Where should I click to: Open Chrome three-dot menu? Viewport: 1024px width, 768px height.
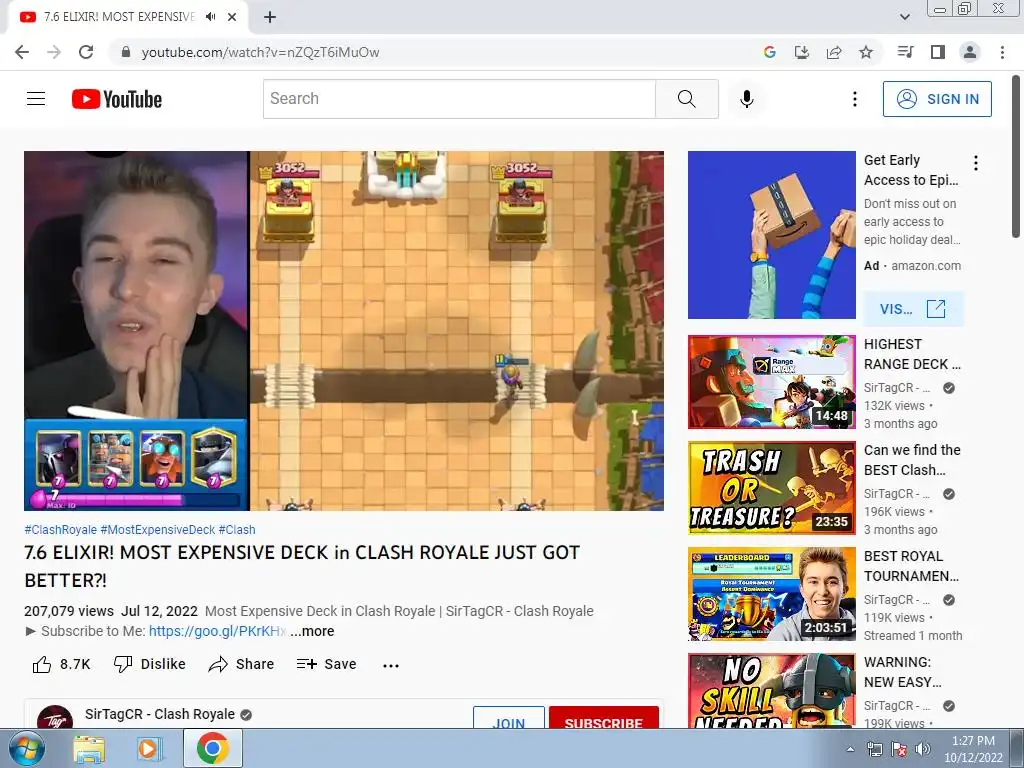click(x=1002, y=52)
